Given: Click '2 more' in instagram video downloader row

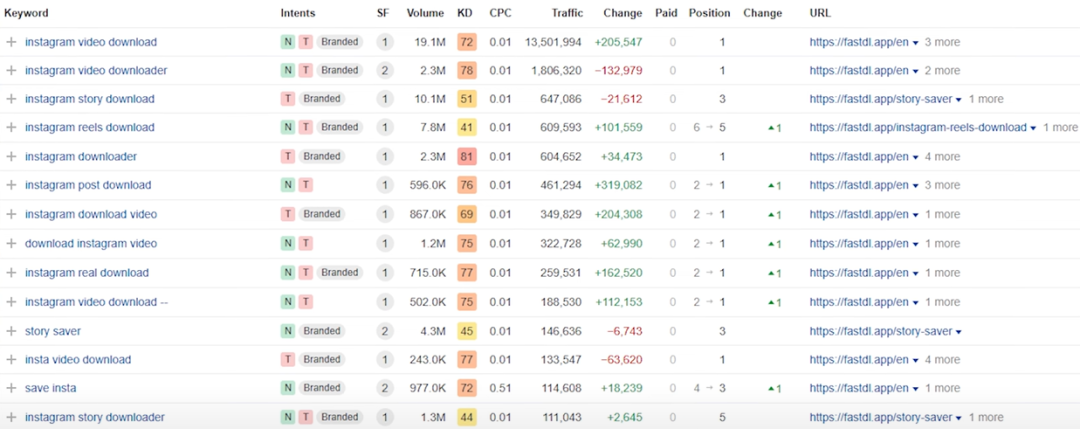Looking at the screenshot, I should coord(942,70).
